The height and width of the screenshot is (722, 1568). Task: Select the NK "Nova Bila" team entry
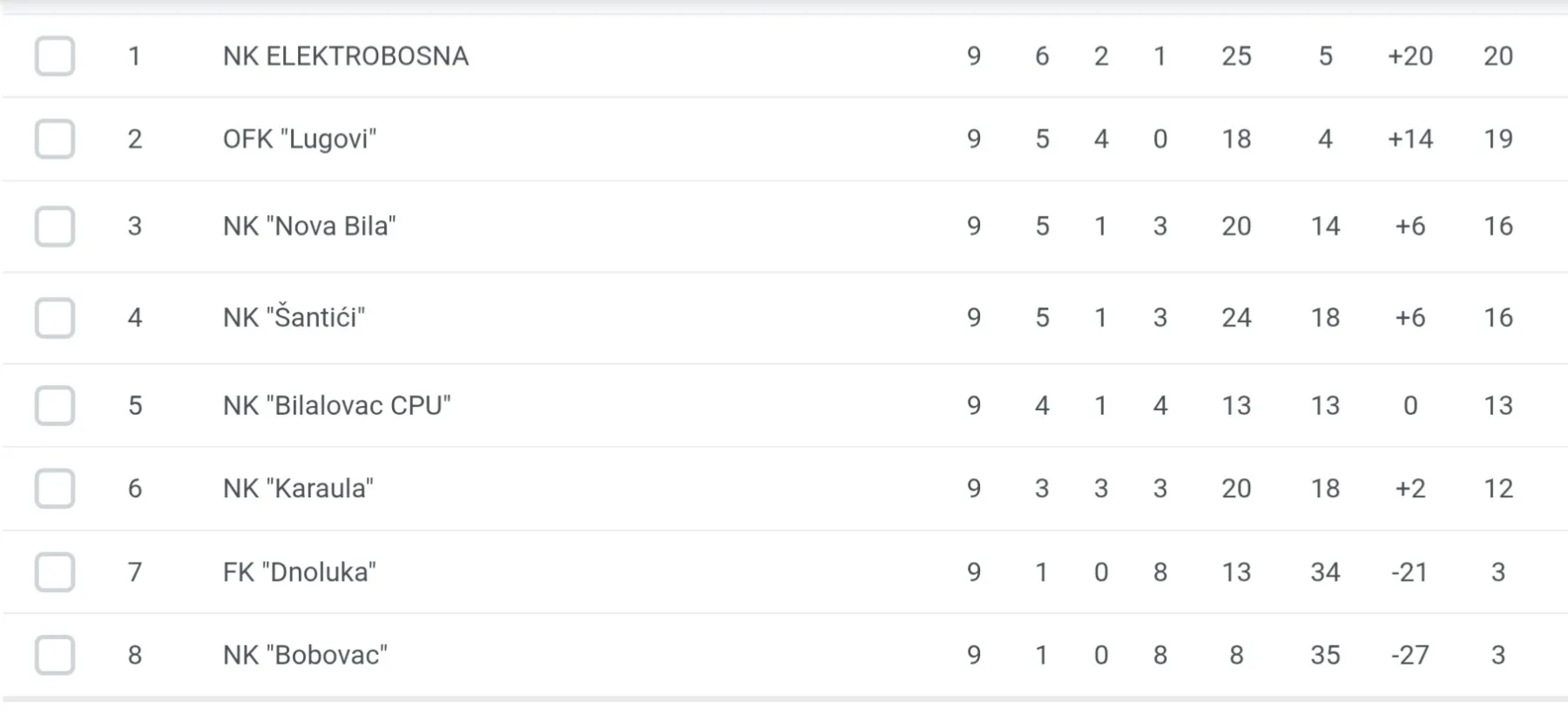coord(309,226)
